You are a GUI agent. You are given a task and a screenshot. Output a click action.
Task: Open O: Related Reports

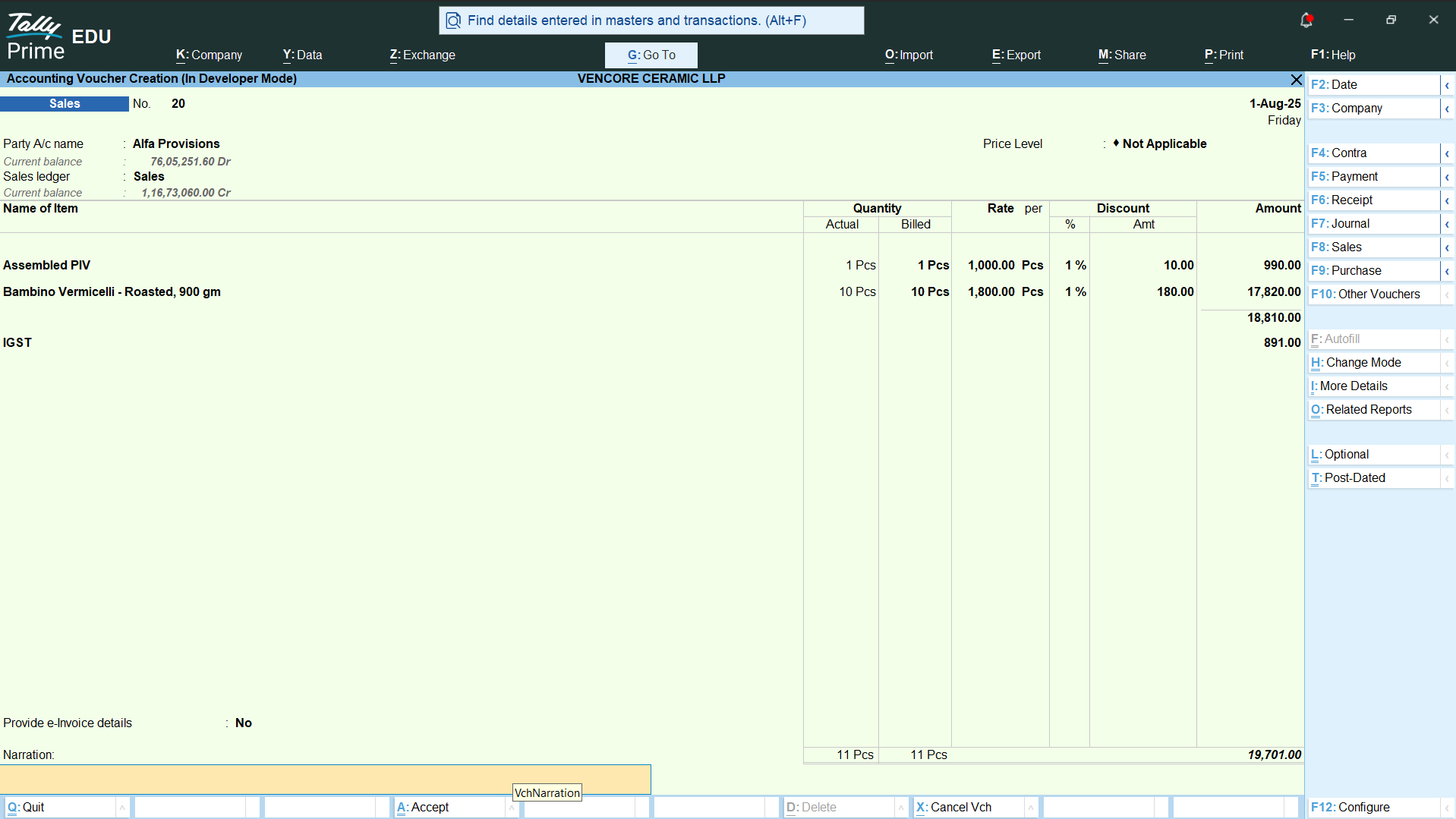[1373, 410]
